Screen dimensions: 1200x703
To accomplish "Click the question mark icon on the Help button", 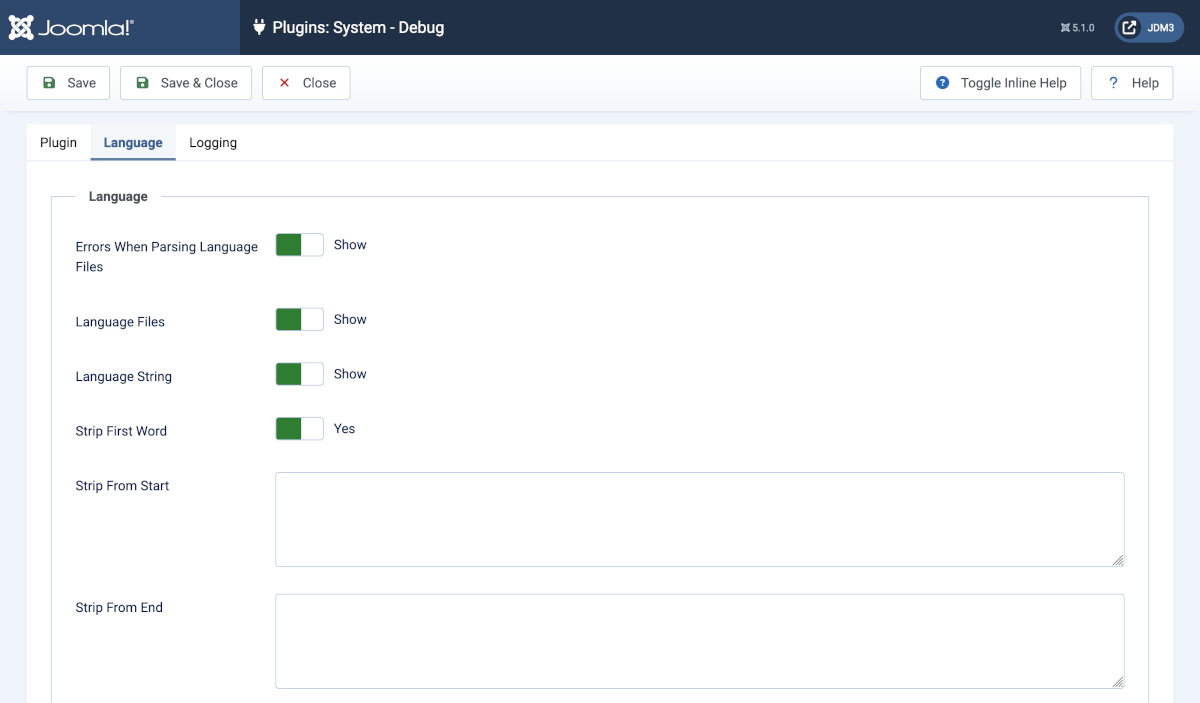I will (x=1113, y=83).
